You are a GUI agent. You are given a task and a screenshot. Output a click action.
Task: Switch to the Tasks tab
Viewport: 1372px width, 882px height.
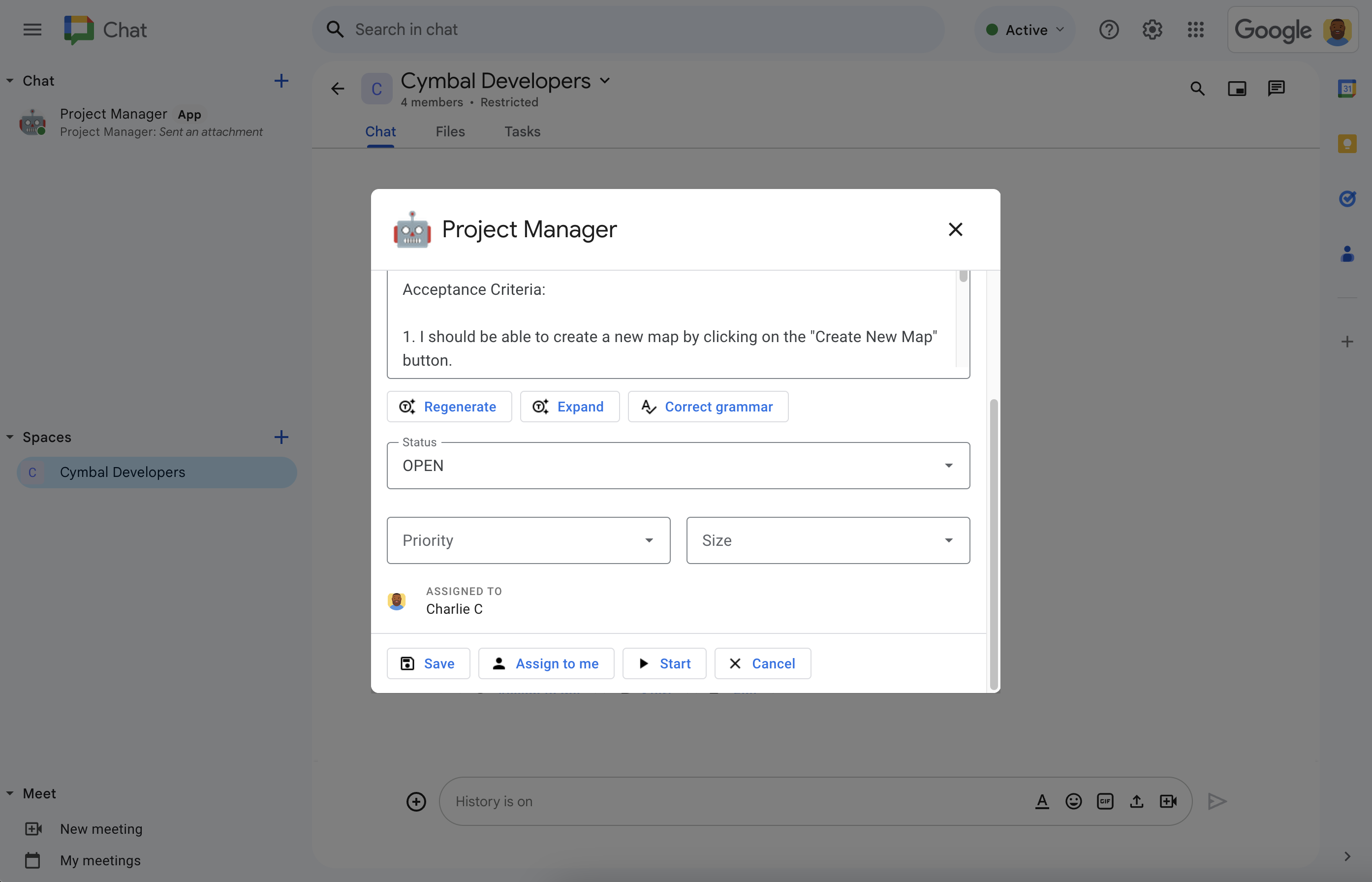point(521,131)
